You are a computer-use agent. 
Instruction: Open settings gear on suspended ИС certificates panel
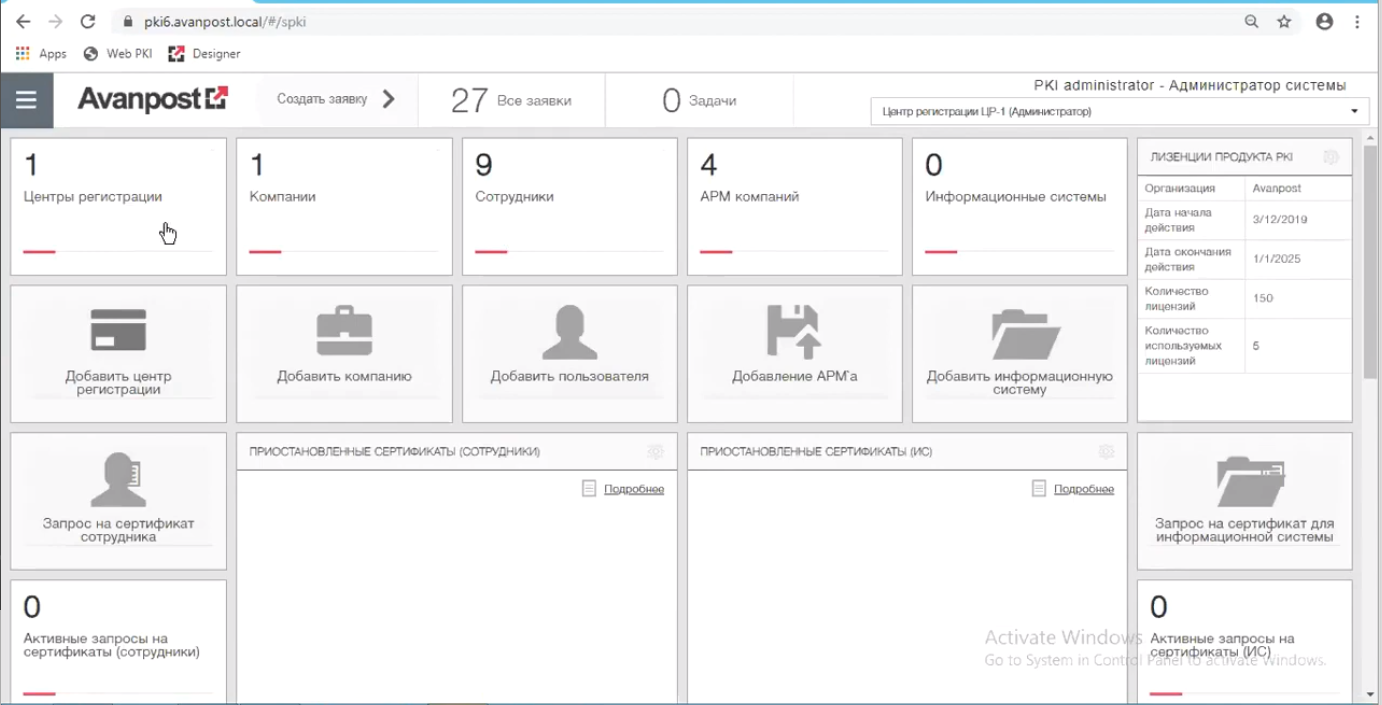tap(1106, 452)
